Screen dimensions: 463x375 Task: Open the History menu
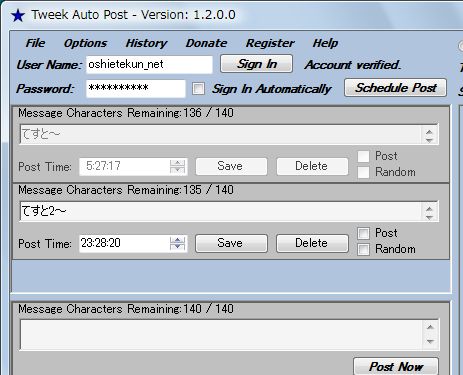click(x=146, y=43)
